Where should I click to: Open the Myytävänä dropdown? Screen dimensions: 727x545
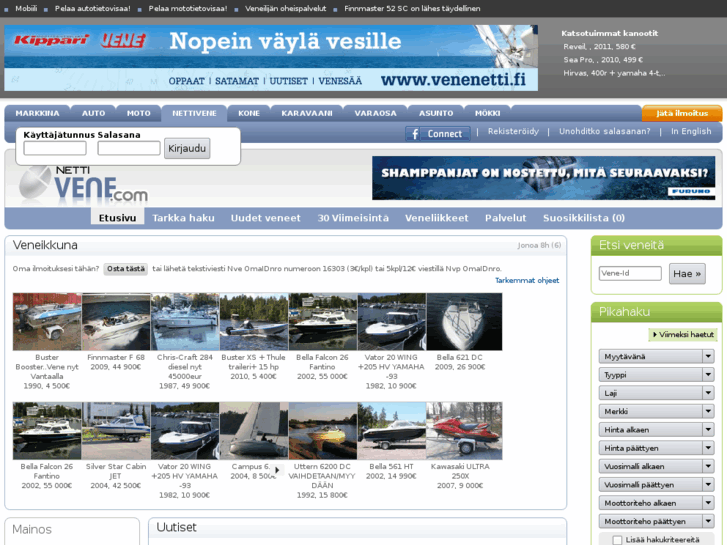[656, 356]
